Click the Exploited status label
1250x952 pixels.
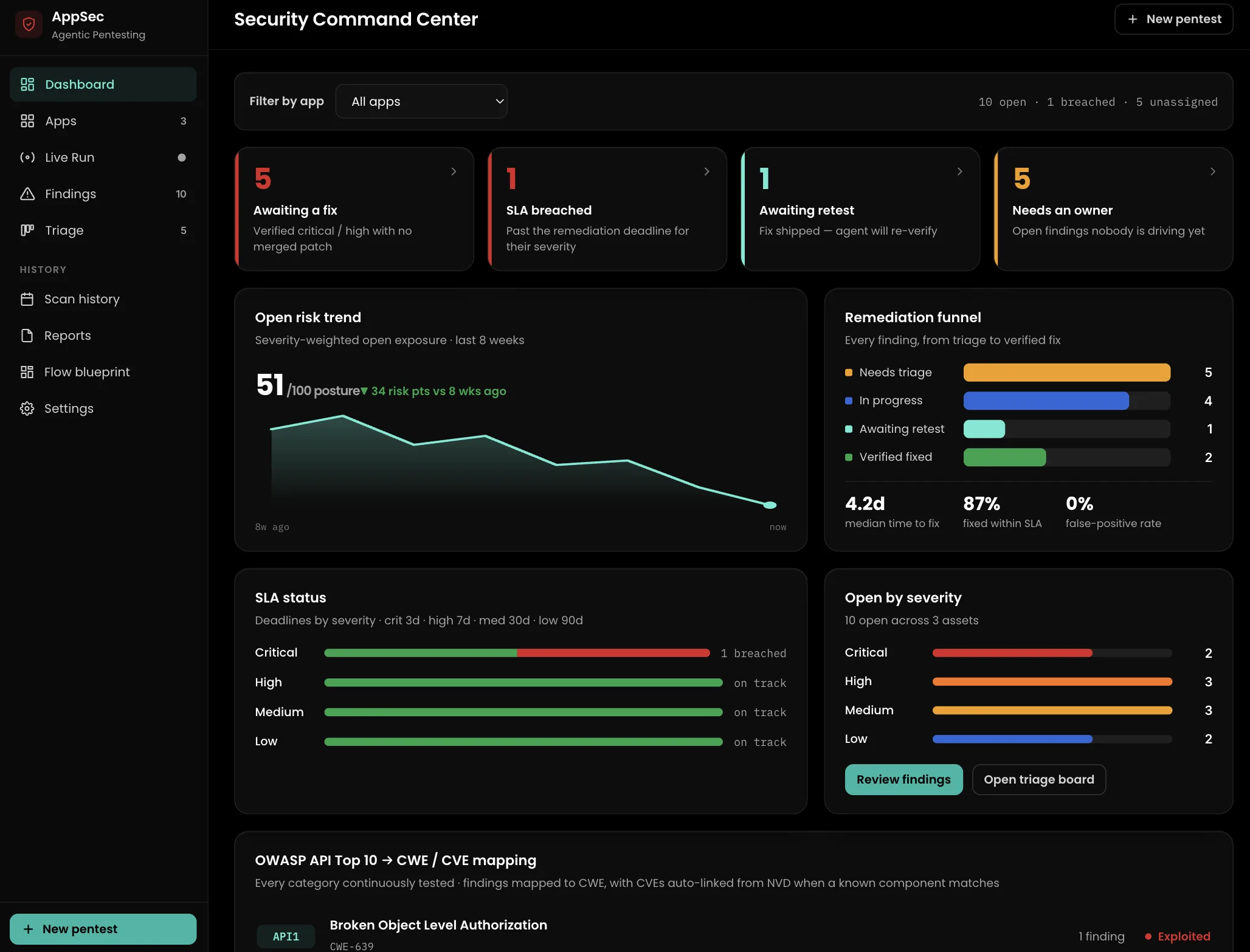point(1184,937)
